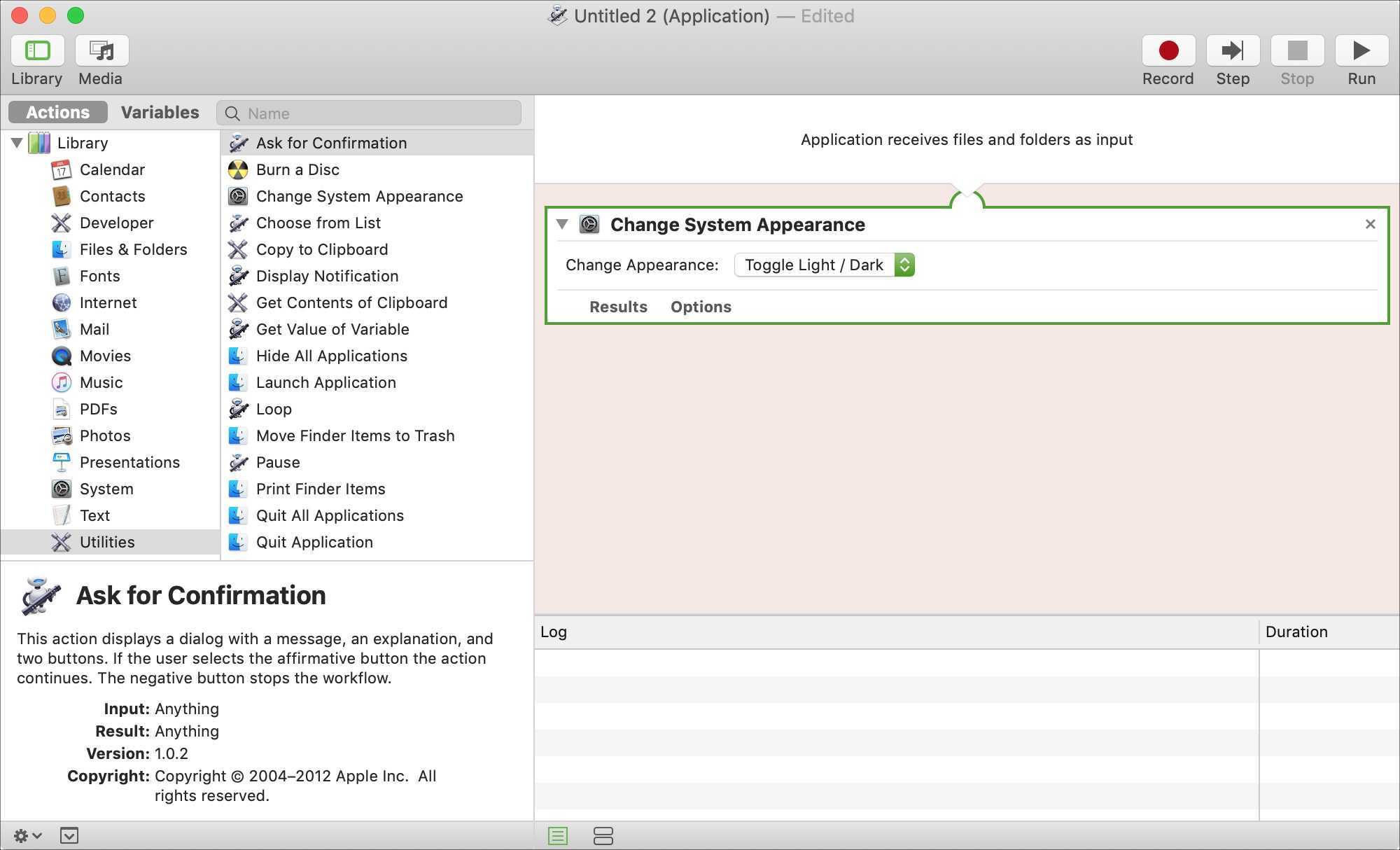Select the Display Notification action
The width and height of the screenshot is (1400, 850).
pyautogui.click(x=327, y=276)
